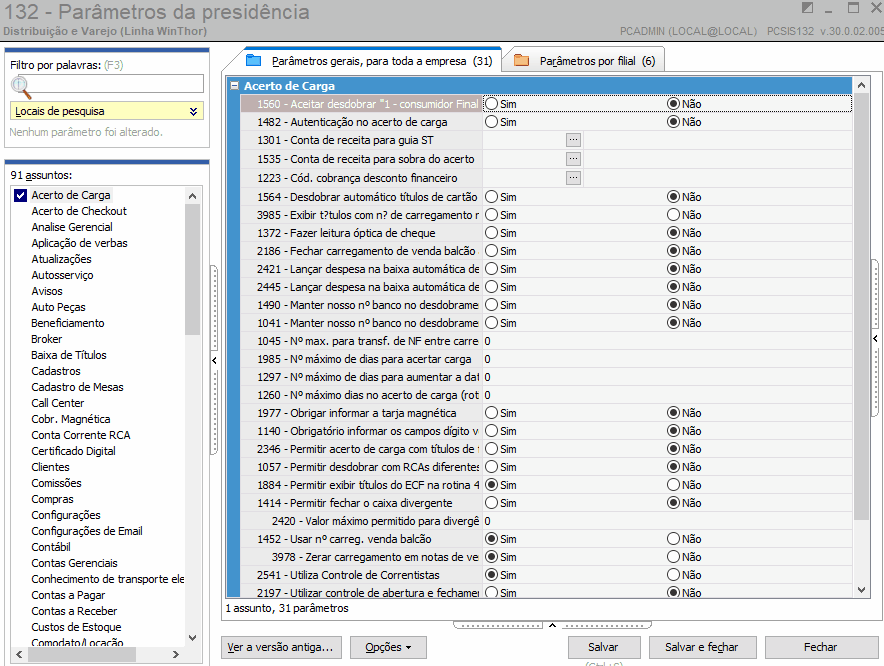Click the Salvar button
The width and height of the screenshot is (884, 666).
tap(604, 647)
